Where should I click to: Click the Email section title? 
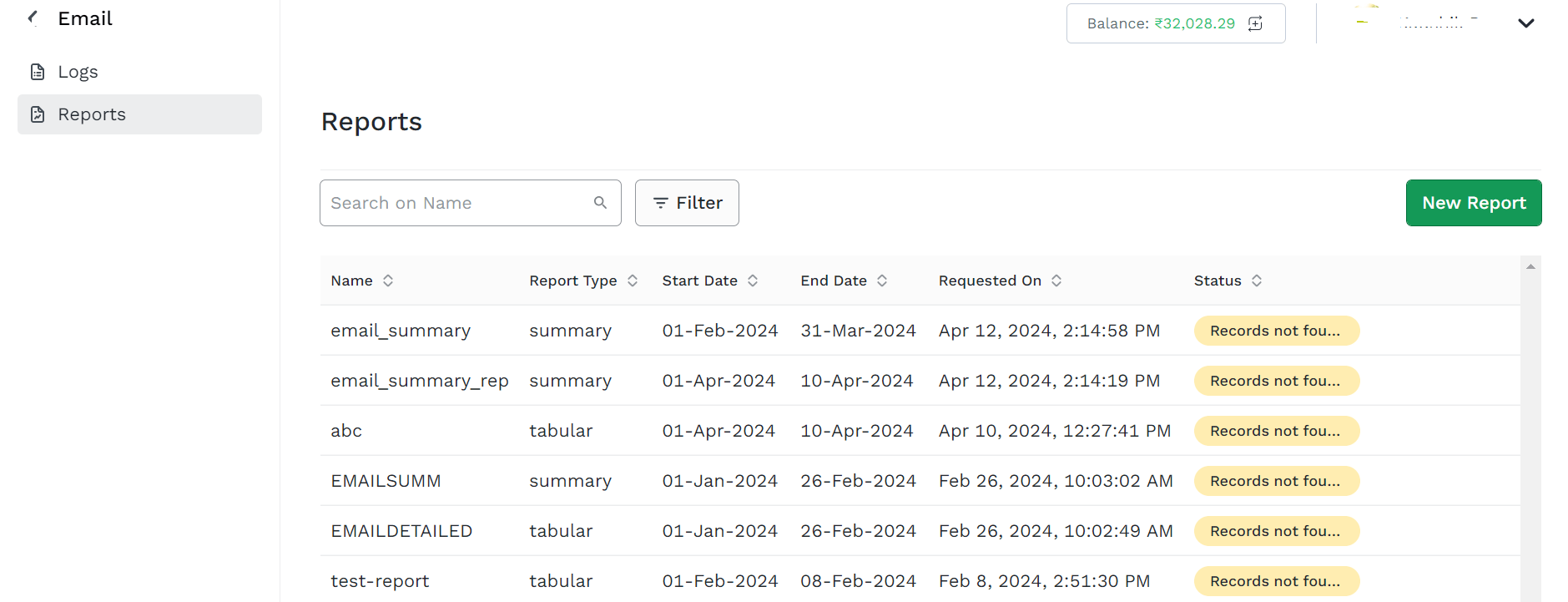tap(85, 18)
